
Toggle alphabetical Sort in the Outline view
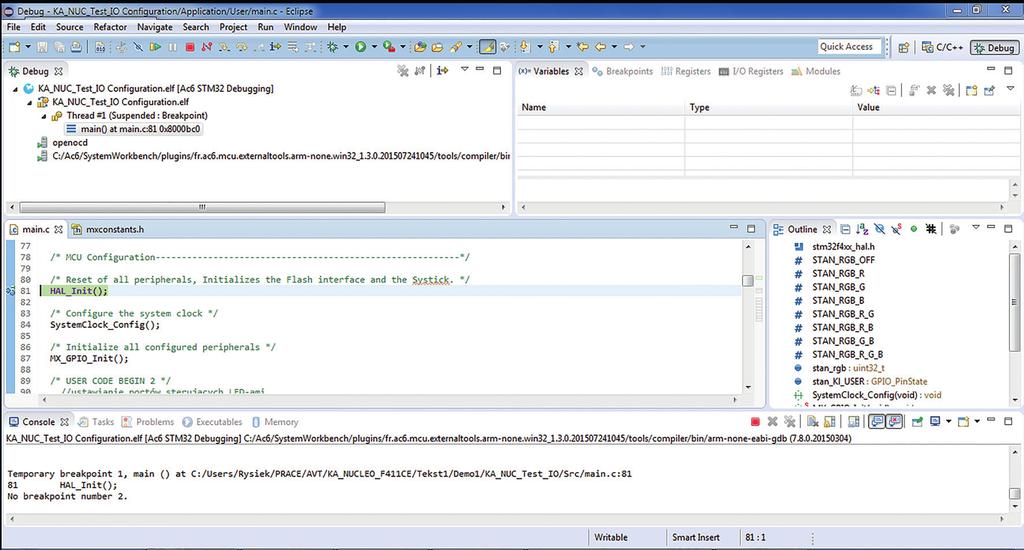(862, 229)
